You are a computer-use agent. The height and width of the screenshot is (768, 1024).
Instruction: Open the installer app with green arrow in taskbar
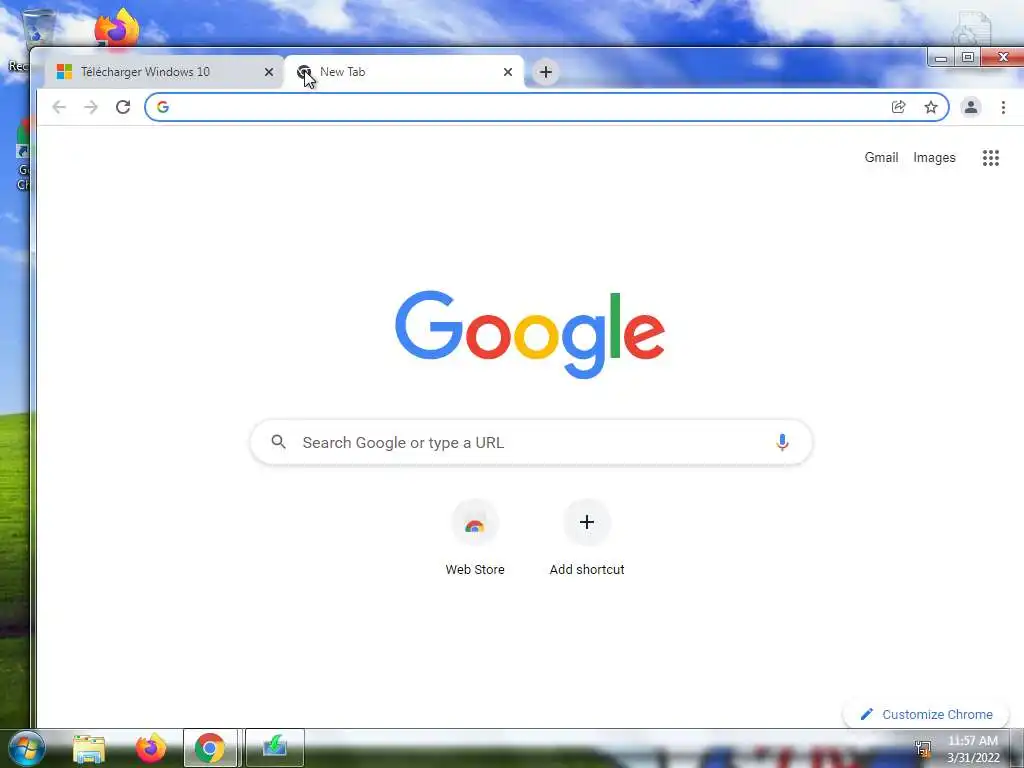pos(275,748)
